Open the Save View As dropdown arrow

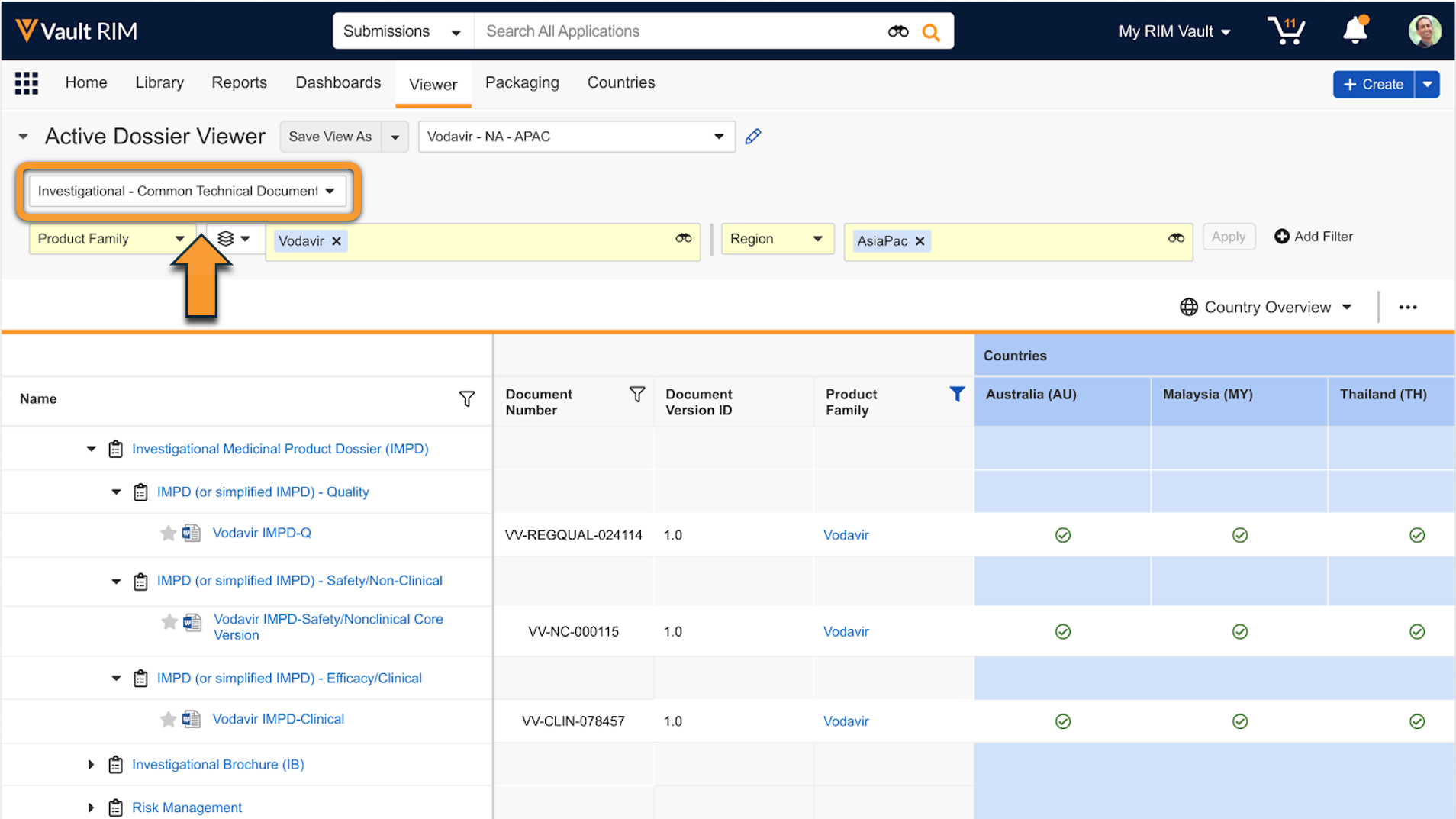click(x=395, y=137)
